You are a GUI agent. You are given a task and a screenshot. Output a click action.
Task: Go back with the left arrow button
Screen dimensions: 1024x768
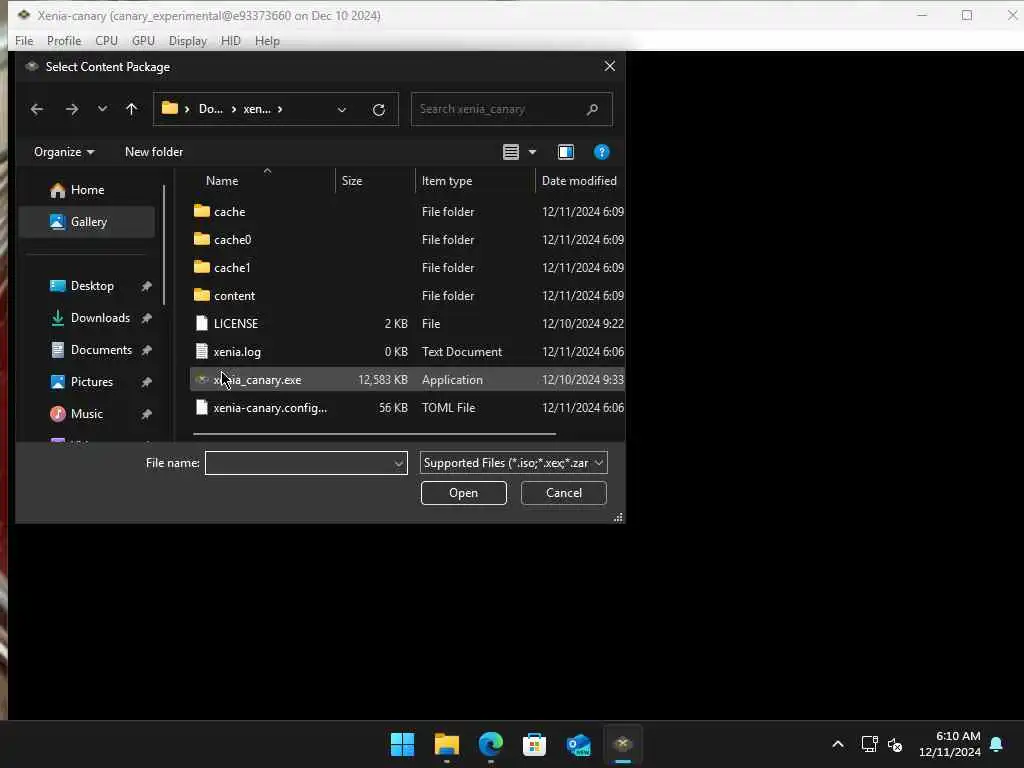[x=37, y=110]
